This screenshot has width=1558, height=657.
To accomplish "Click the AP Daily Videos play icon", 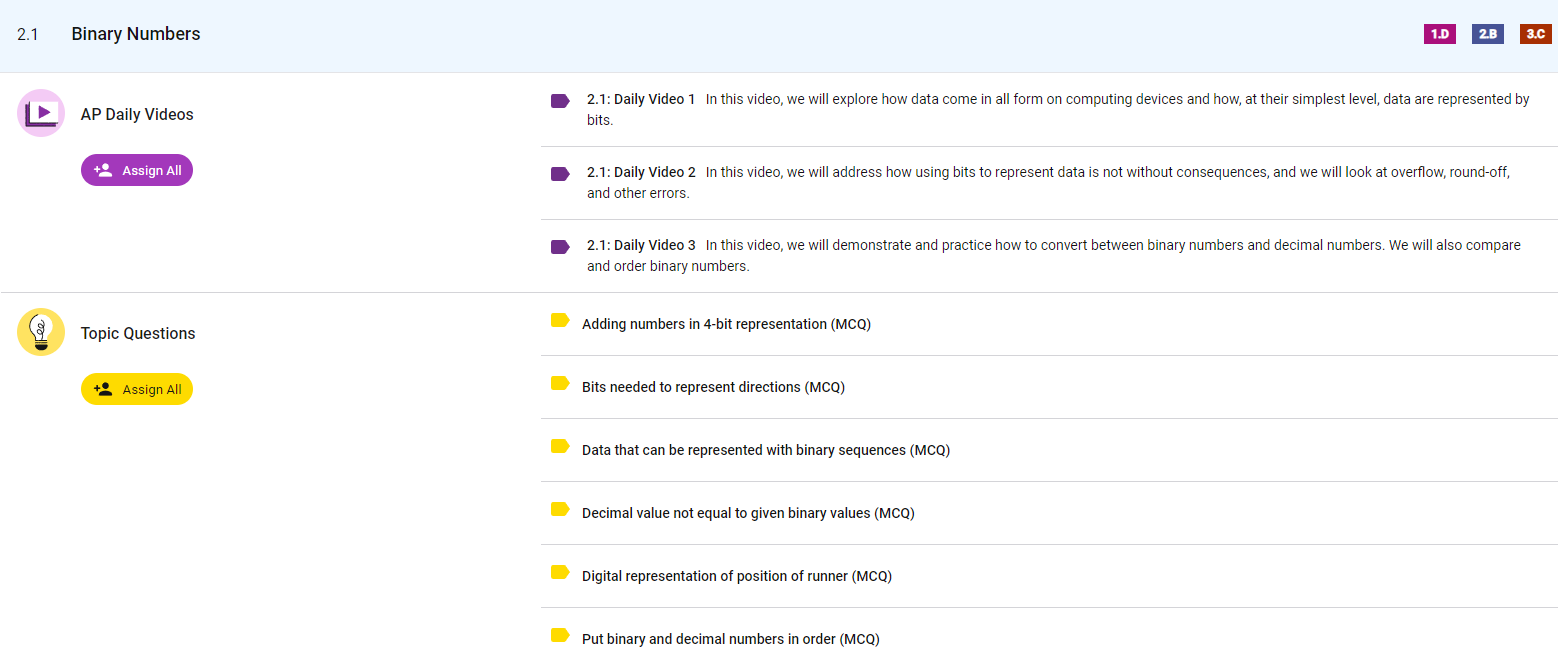I will 41,113.
